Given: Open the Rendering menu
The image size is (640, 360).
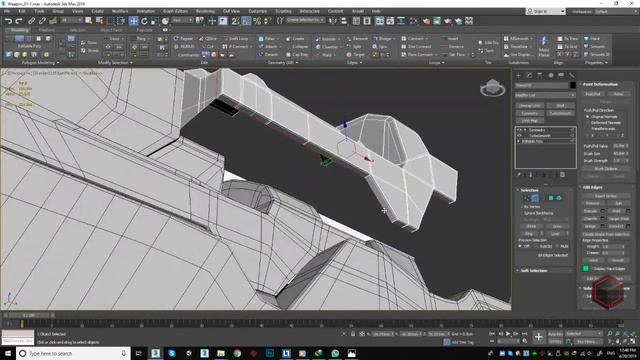Looking at the screenshot, I should (205, 11).
